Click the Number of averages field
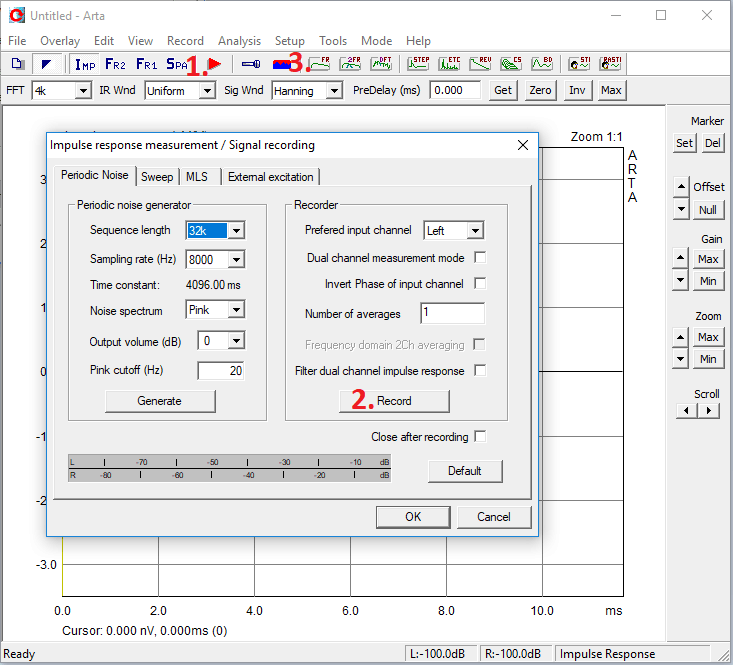733x665 pixels. (x=452, y=314)
